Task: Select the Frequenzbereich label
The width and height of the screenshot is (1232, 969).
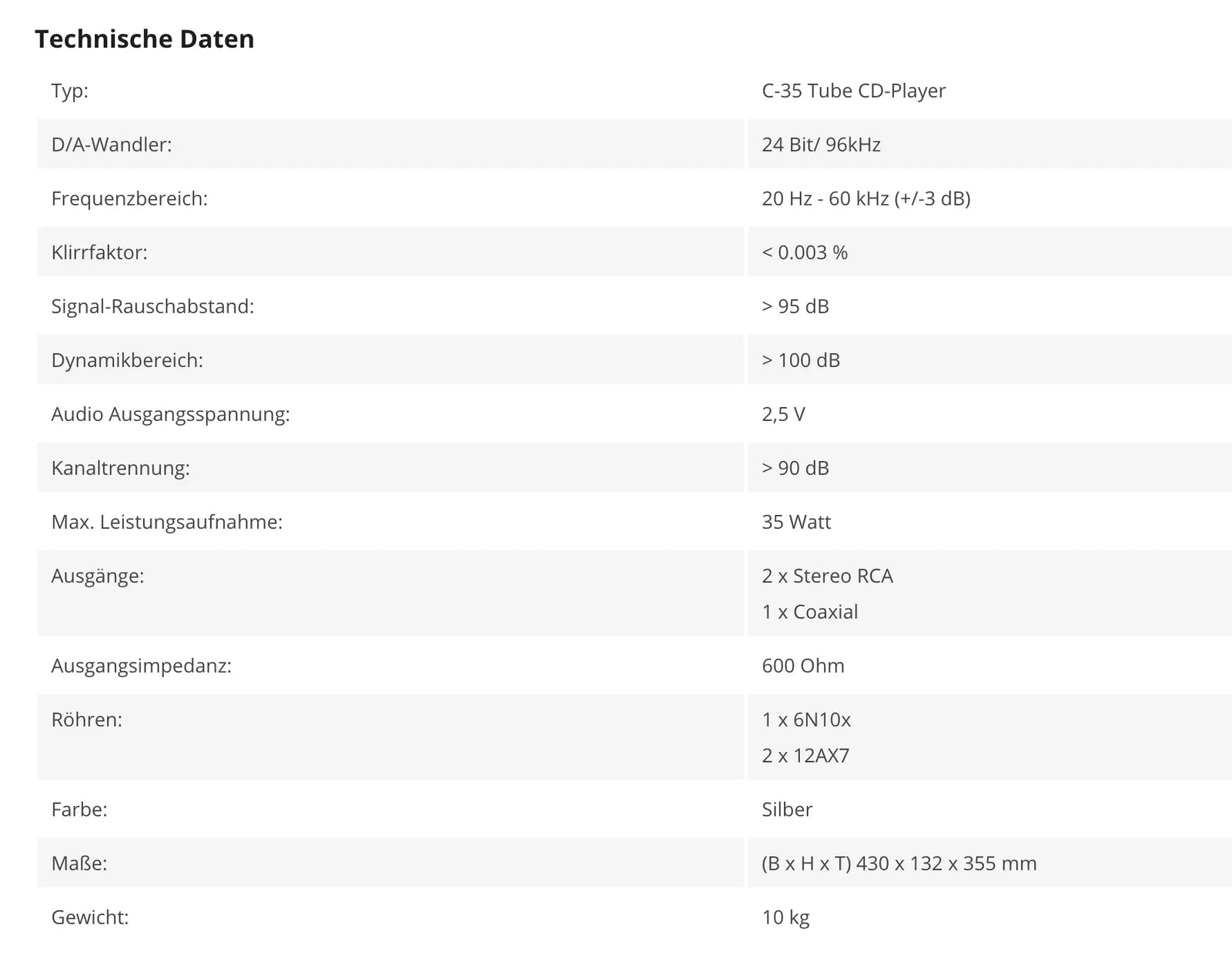Action: pos(129,199)
